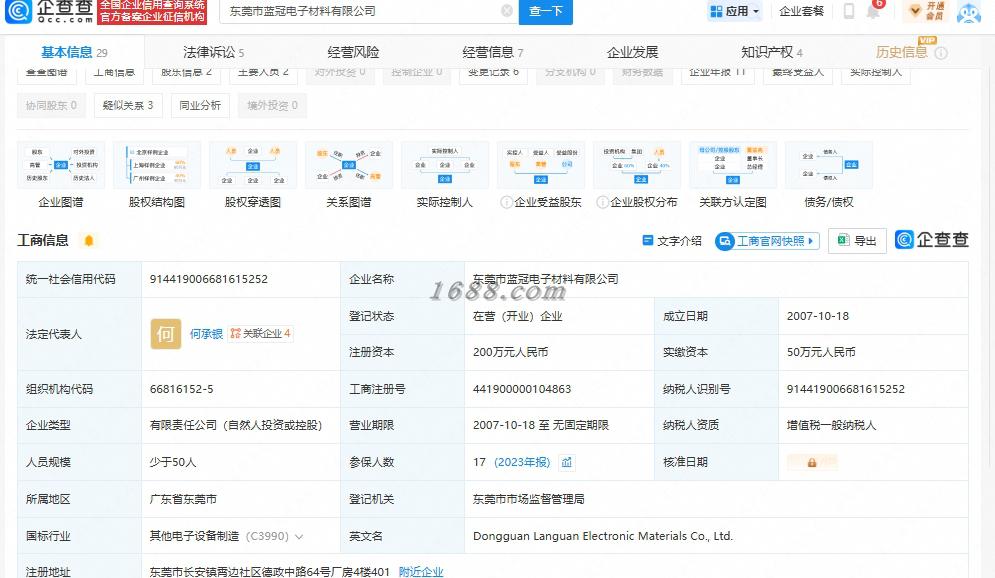Select the registration number 441900000104863
This screenshot has height=578, width=995.
click(522, 389)
